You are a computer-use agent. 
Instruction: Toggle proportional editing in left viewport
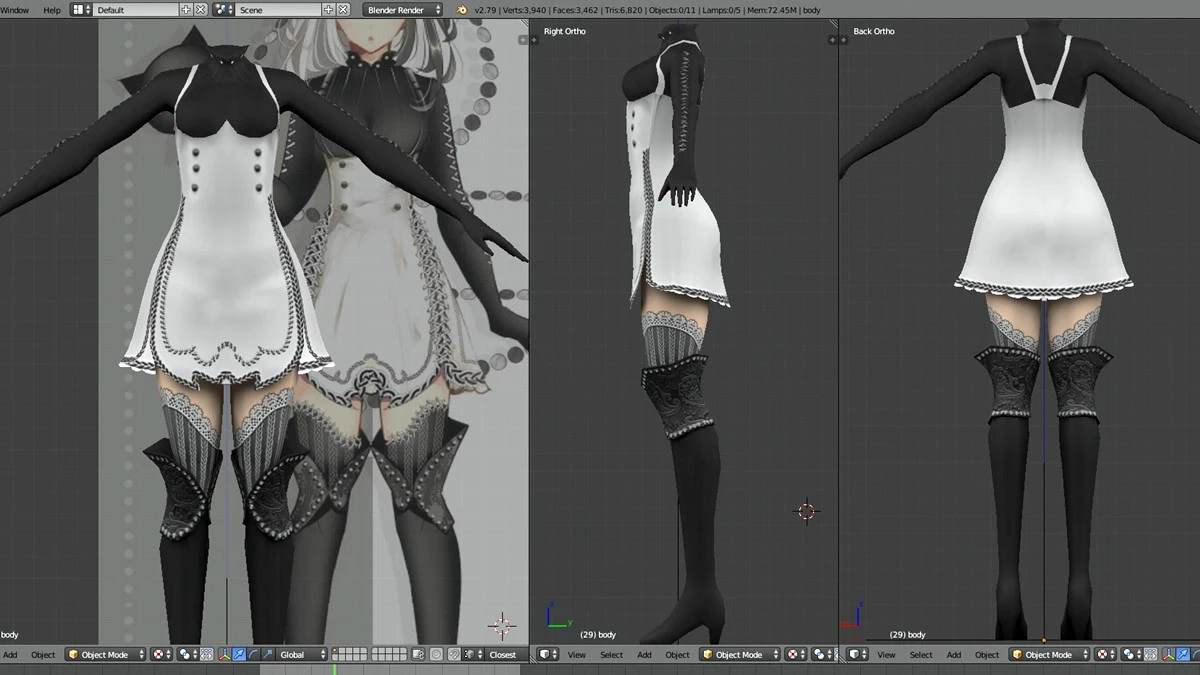click(436, 655)
